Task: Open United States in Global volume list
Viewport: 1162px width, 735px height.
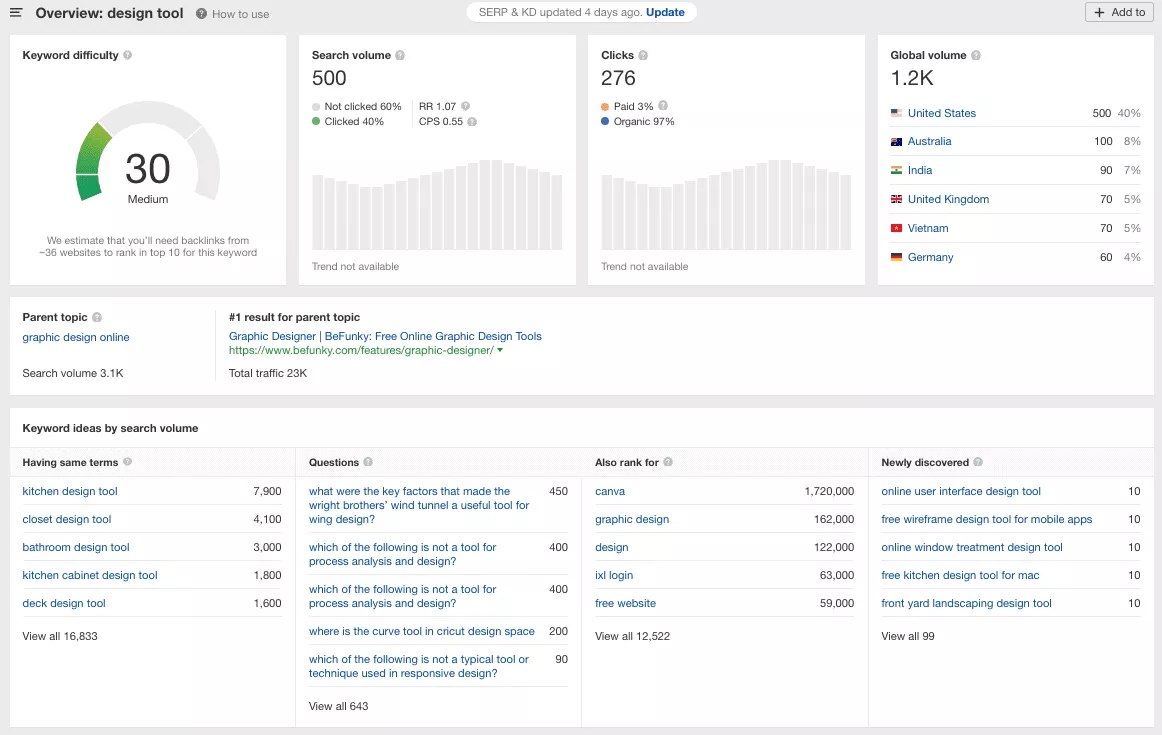Action: click(x=941, y=114)
